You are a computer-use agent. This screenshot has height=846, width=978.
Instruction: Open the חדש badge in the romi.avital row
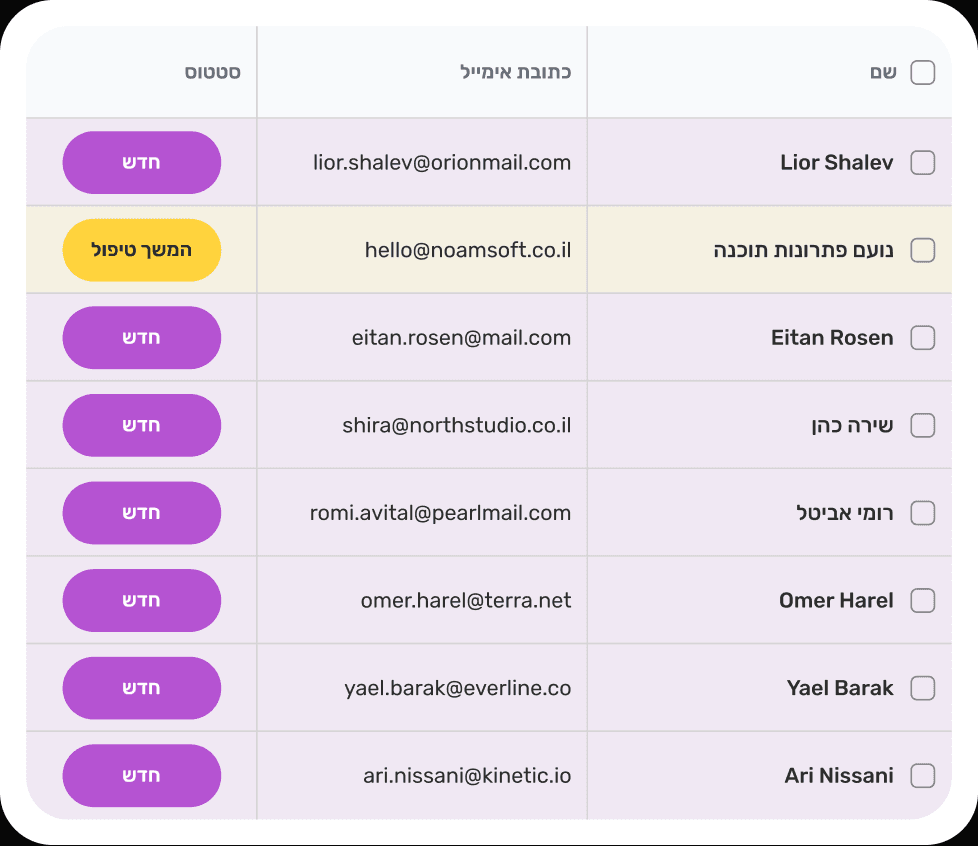142,513
